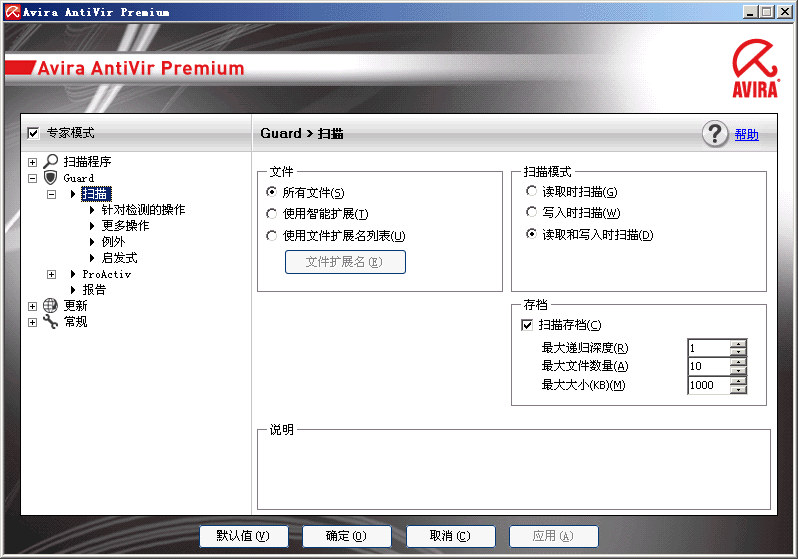Select the ProActiv tree item
798x559 pixels.
tap(107, 274)
